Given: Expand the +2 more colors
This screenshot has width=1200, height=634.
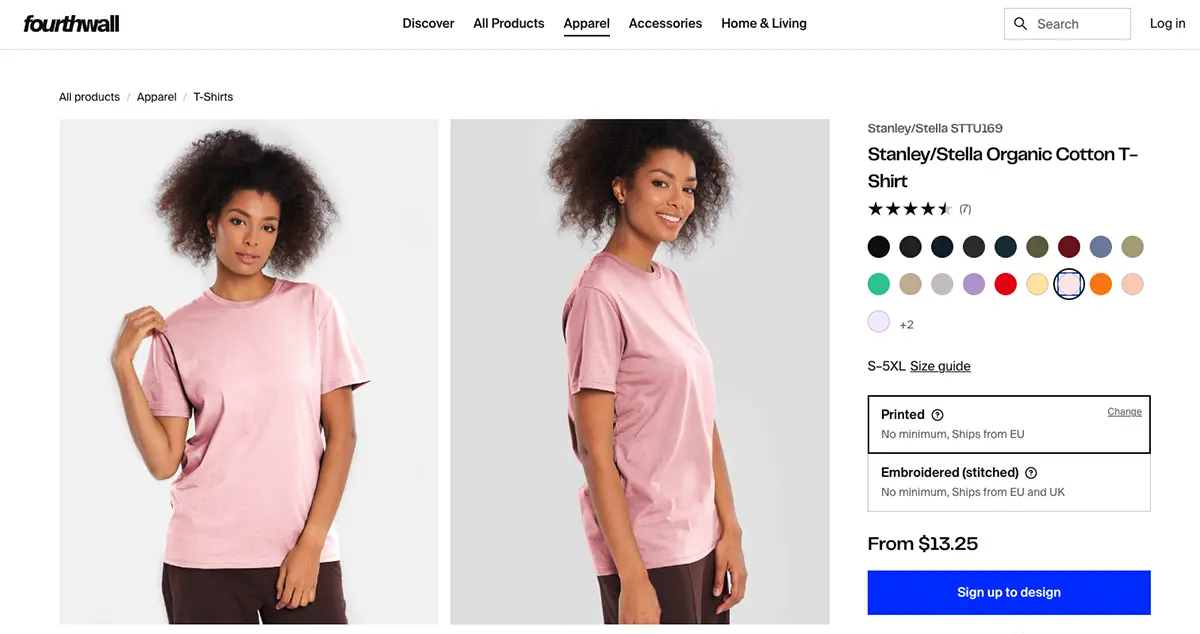Looking at the screenshot, I should point(906,325).
